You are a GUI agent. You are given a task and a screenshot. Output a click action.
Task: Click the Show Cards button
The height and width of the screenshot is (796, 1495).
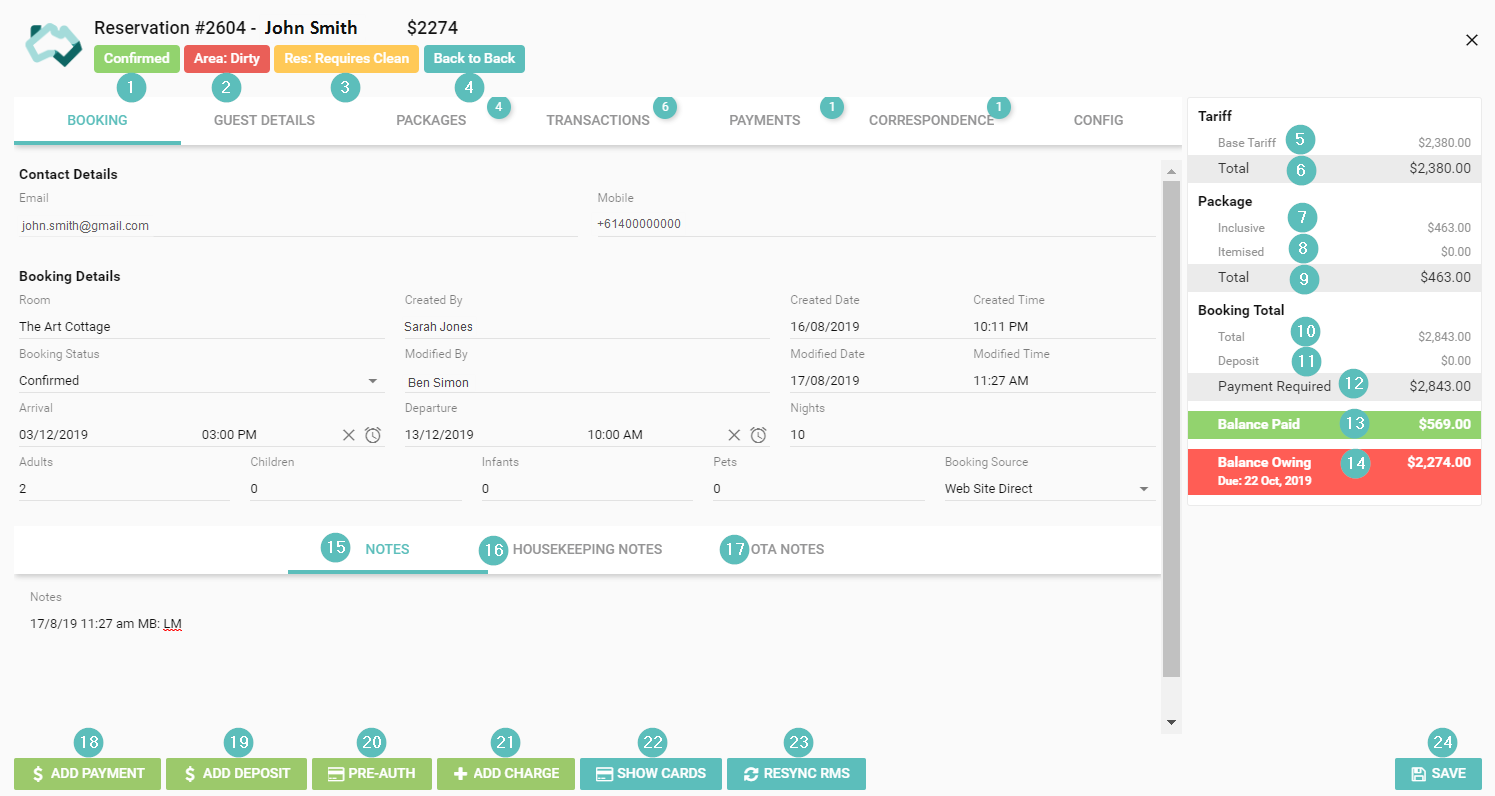(x=650, y=774)
